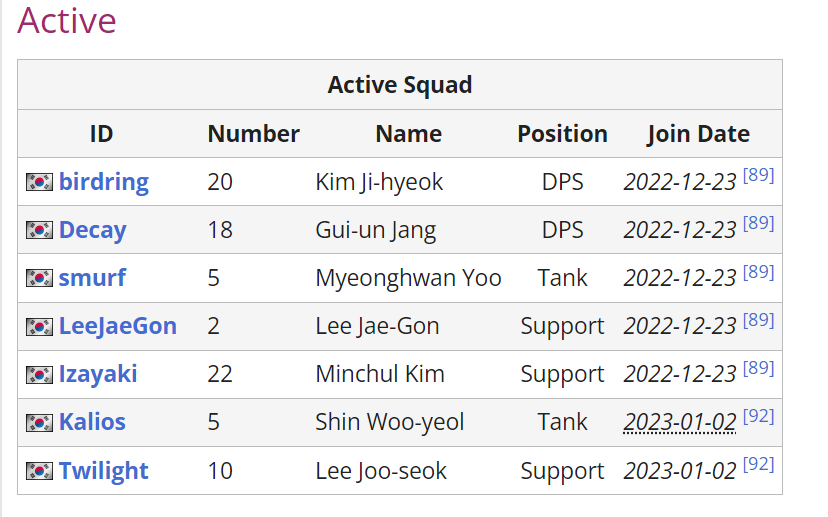Open reference 89 in birdring's row

point(758,175)
